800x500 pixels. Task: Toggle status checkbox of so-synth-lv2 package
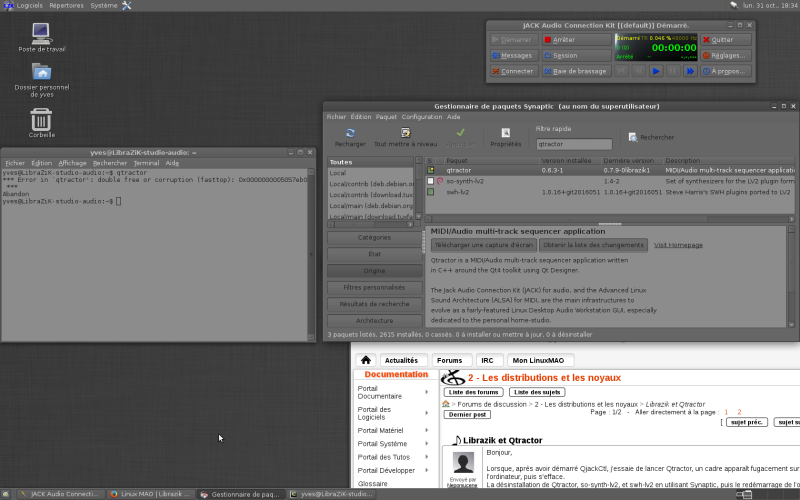click(x=431, y=181)
